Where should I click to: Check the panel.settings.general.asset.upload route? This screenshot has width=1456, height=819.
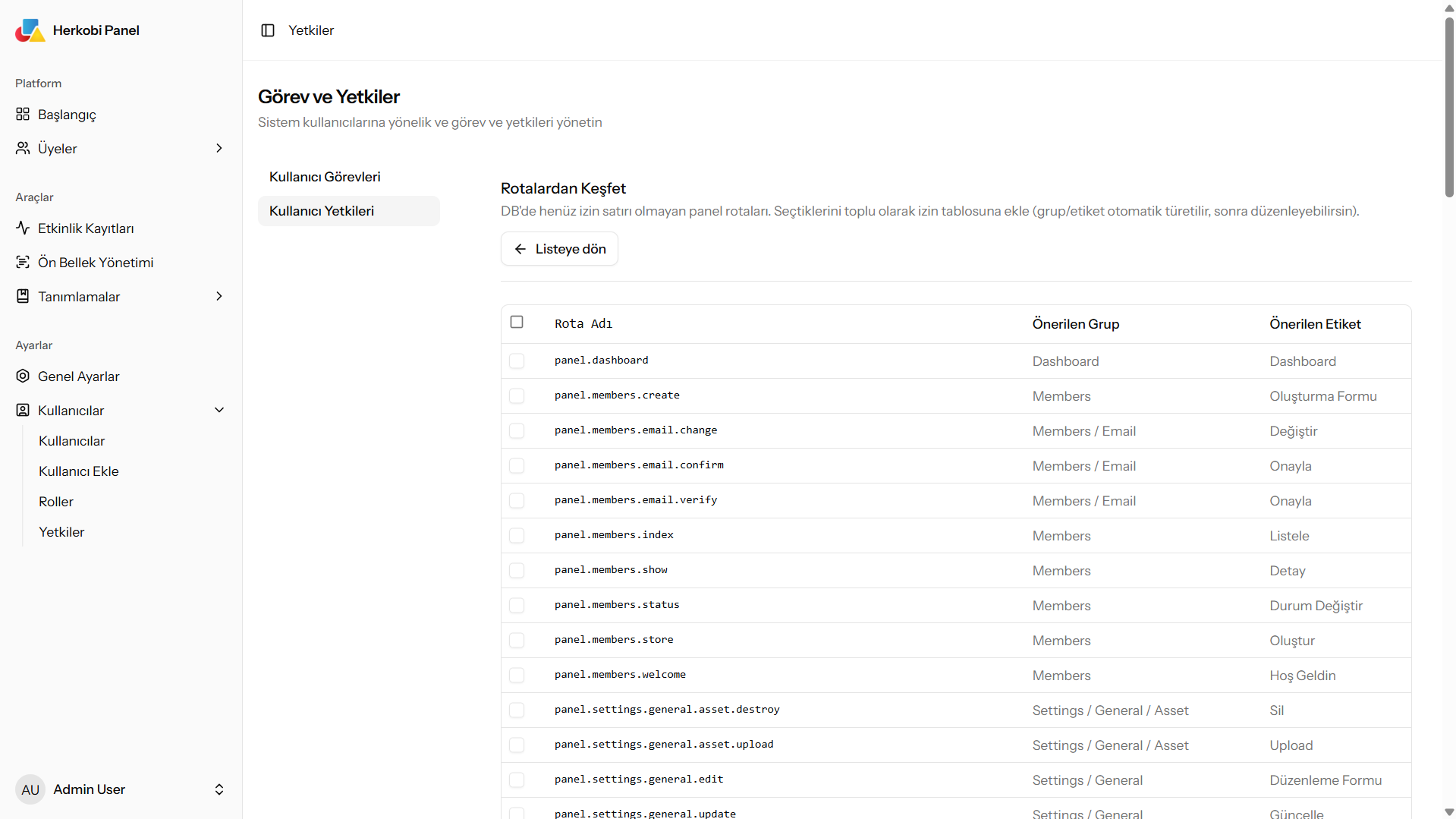pos(517,745)
